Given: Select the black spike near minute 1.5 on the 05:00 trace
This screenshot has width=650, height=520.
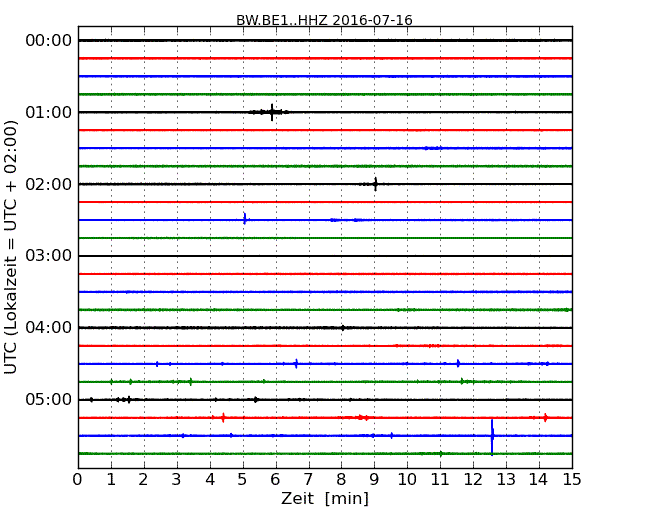Looking at the screenshot, I should tap(129, 400).
